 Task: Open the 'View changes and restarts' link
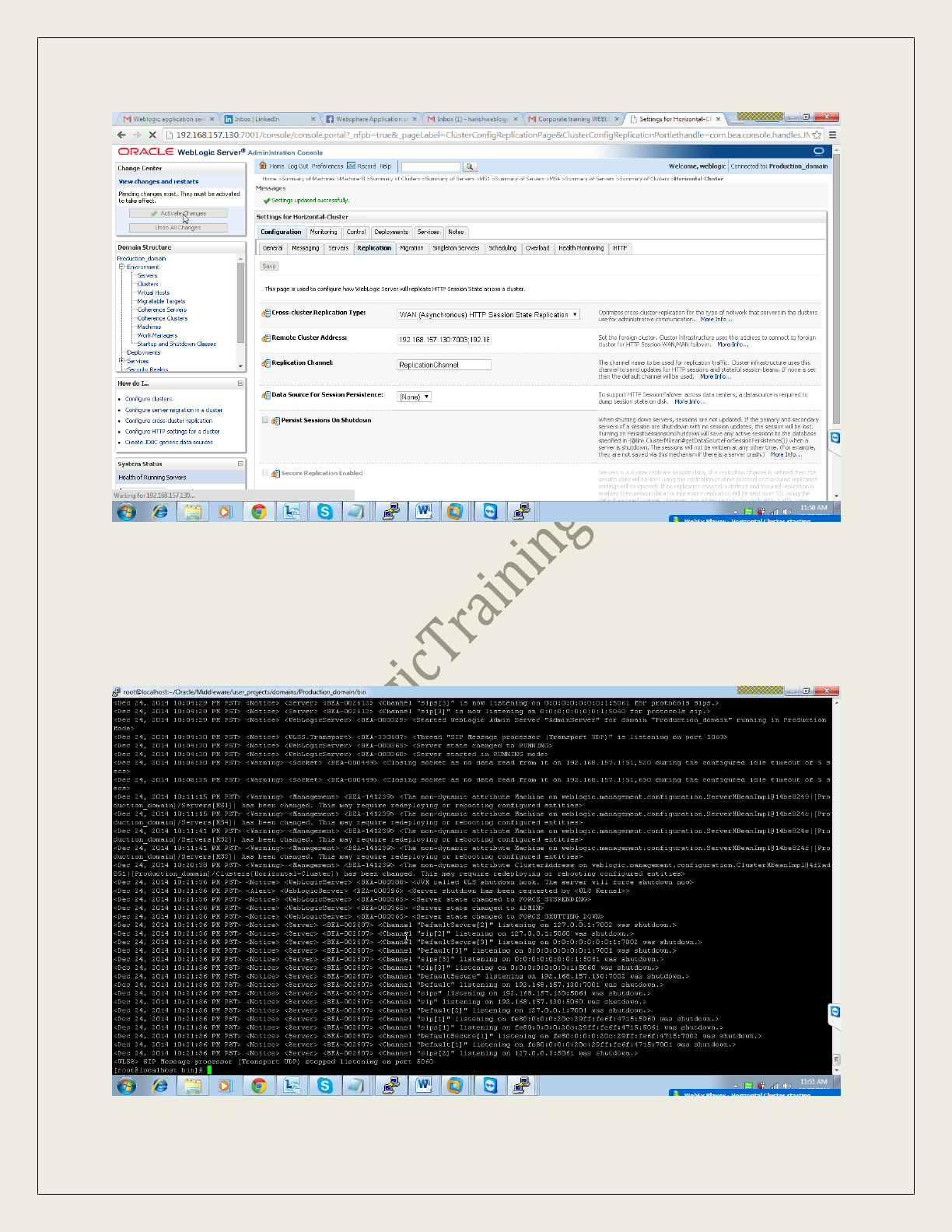(159, 181)
